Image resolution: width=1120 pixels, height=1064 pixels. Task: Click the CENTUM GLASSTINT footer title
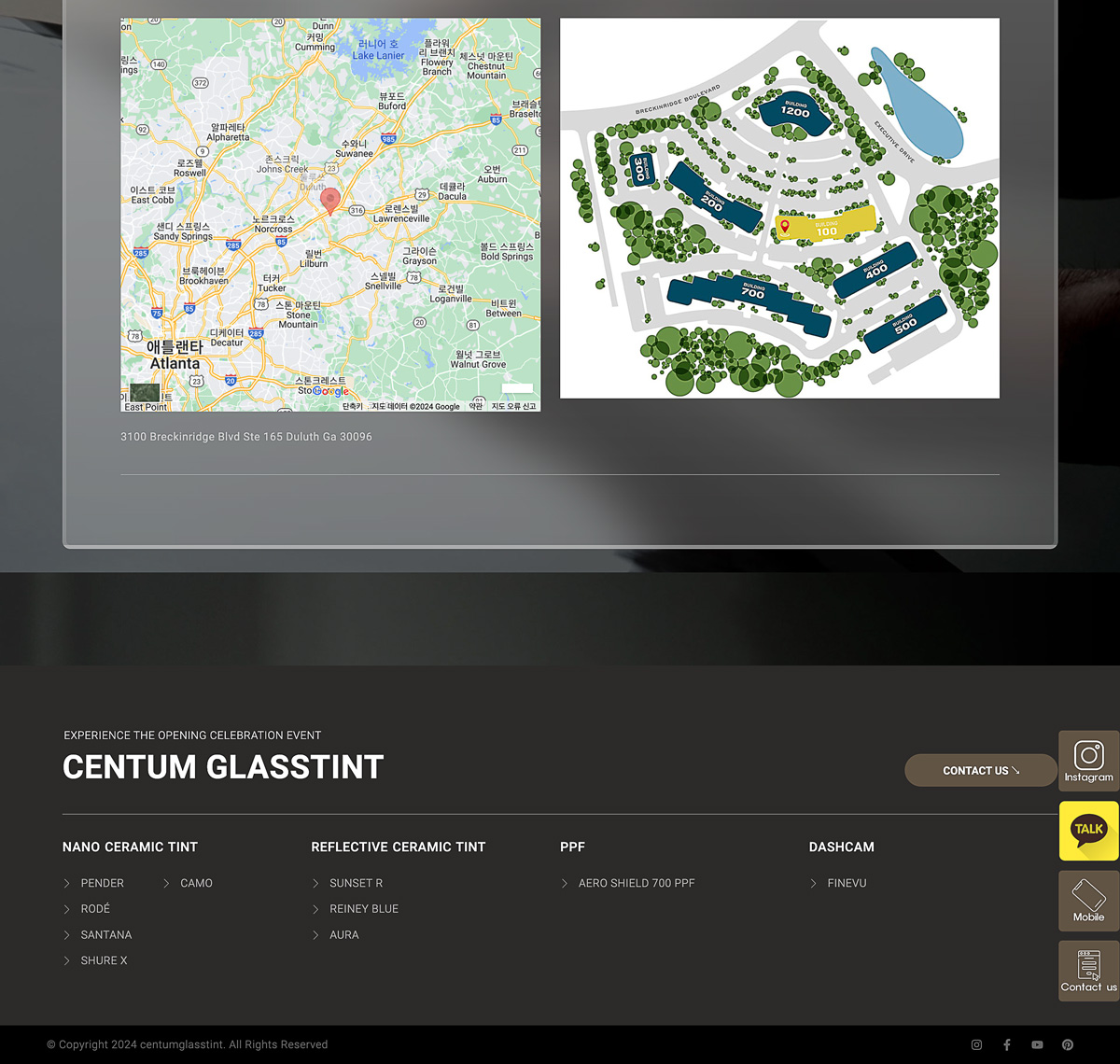pyautogui.click(x=223, y=767)
